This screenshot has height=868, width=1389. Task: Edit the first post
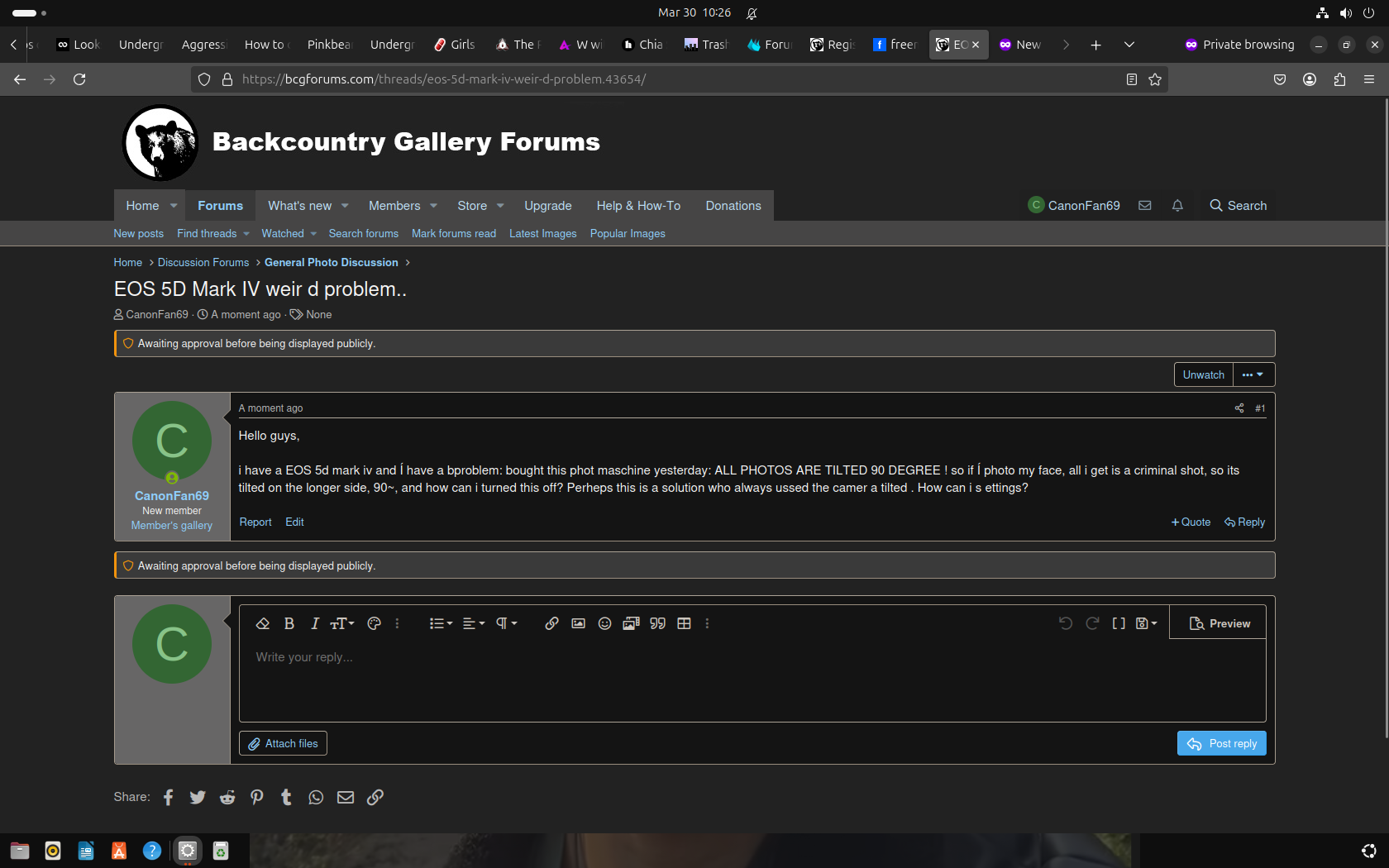point(294,522)
